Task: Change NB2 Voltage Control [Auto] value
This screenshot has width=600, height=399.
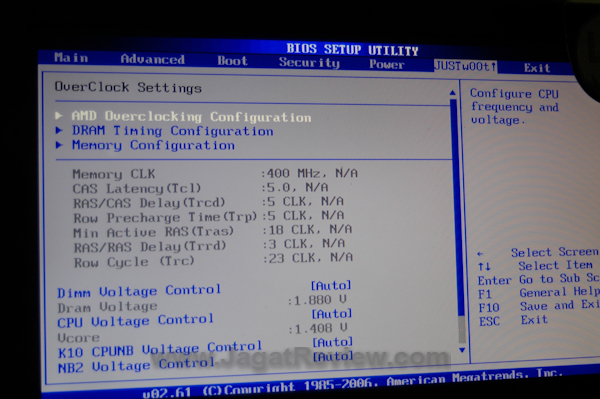Action: click(x=333, y=357)
